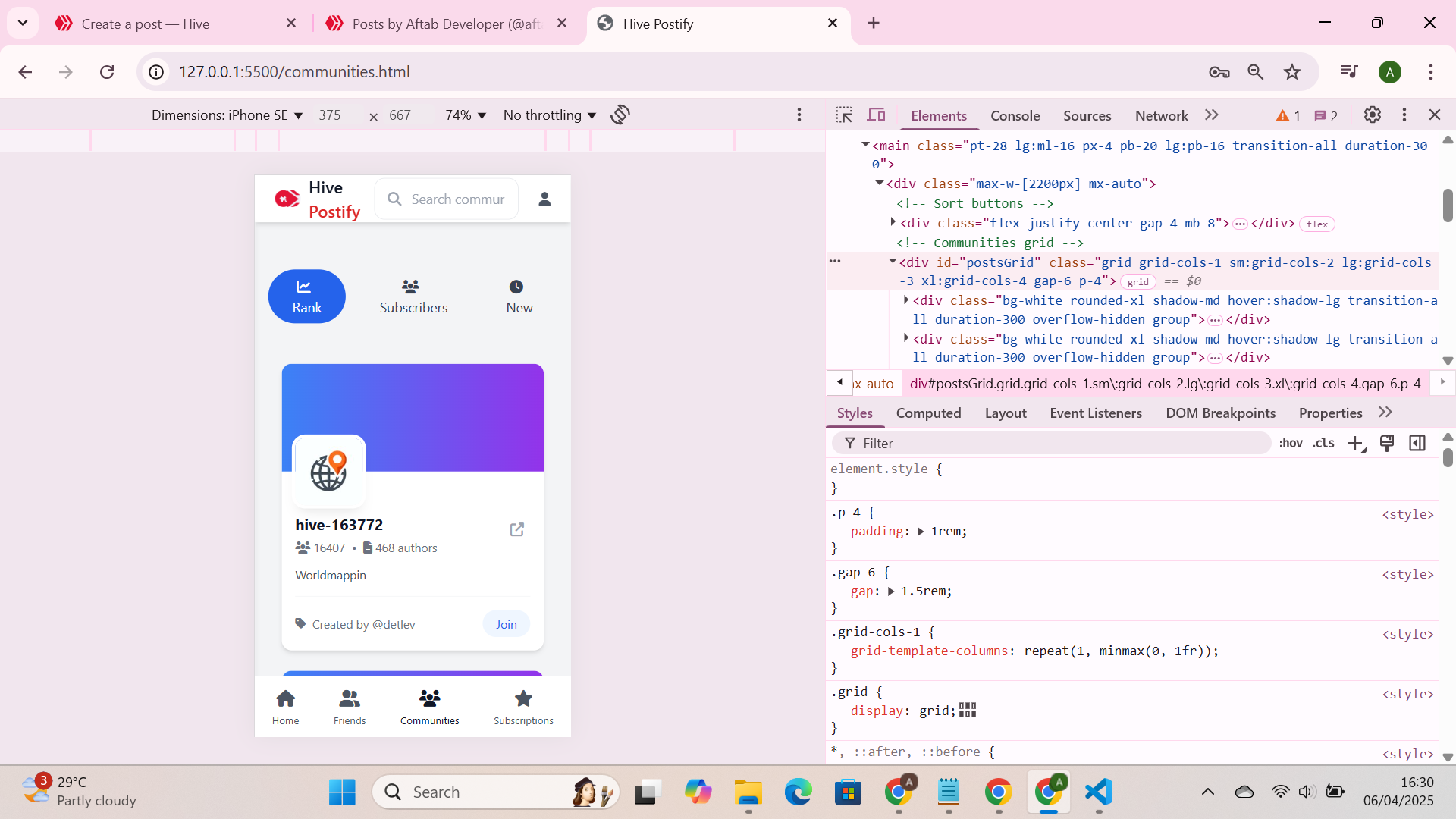Viewport: 1456px width, 819px height.
Task: Open Dimensions iPhone SE dropdown
Action: pyautogui.click(x=227, y=115)
